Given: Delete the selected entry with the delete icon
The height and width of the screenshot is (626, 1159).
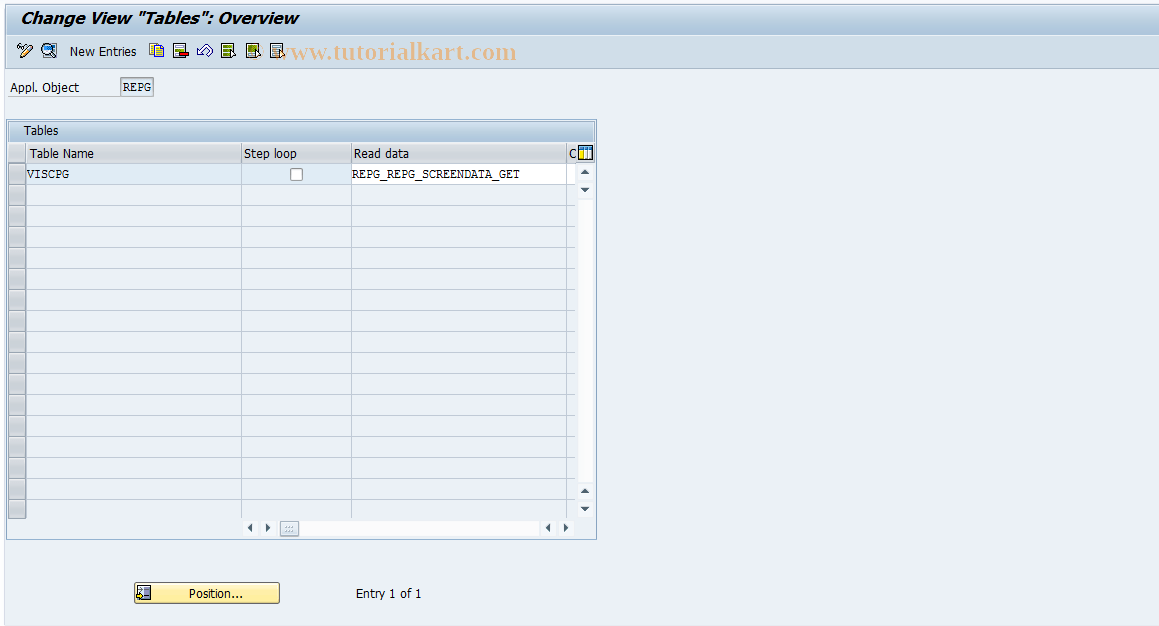Looking at the screenshot, I should (x=180, y=50).
